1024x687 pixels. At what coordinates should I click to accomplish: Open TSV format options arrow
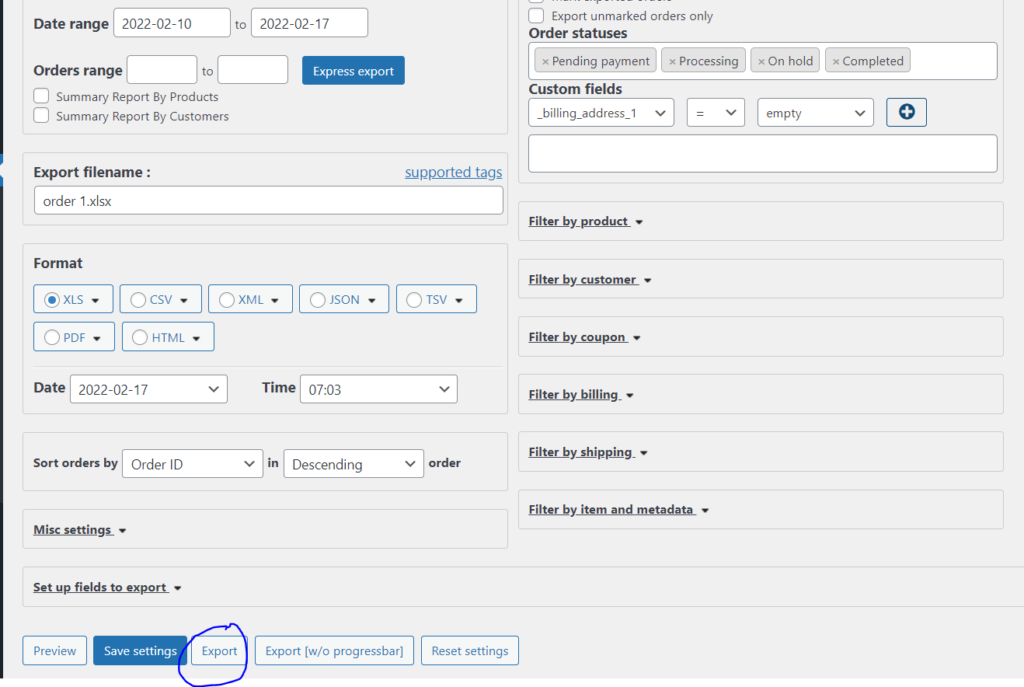[459, 300]
